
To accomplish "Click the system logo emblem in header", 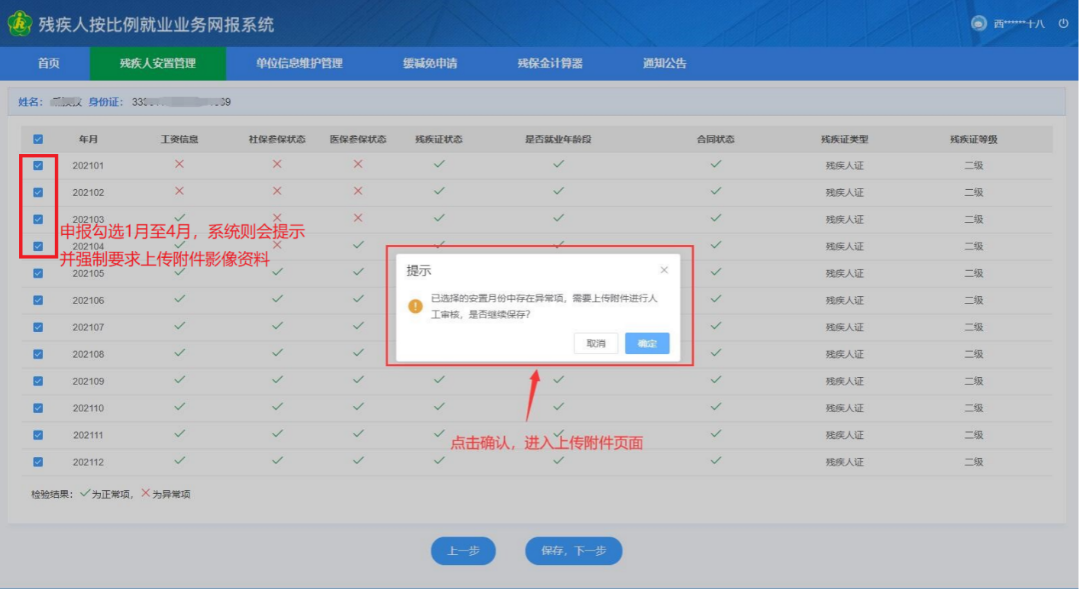I will (x=20, y=24).
